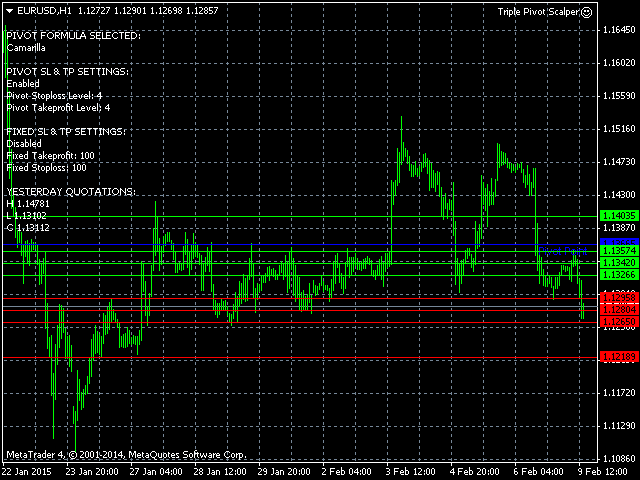Click the green 1.13266 price label
This screenshot has width=640, height=480.
click(619, 275)
